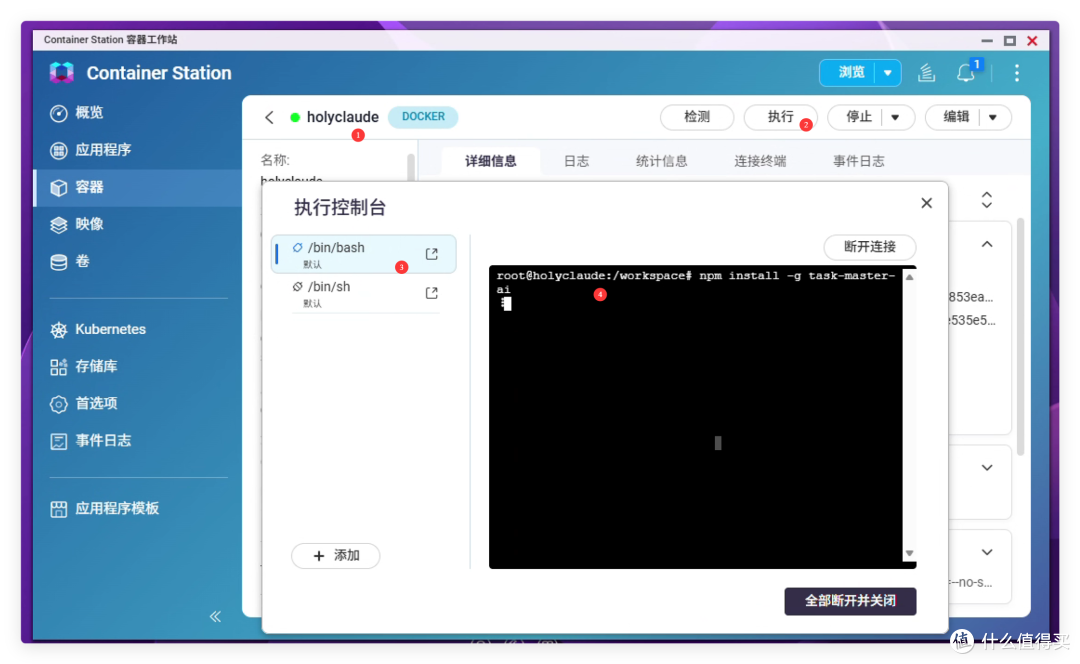Click the details page vertical scrollbar
Viewport: 1080px width, 664px height.
[x=1020, y=336]
